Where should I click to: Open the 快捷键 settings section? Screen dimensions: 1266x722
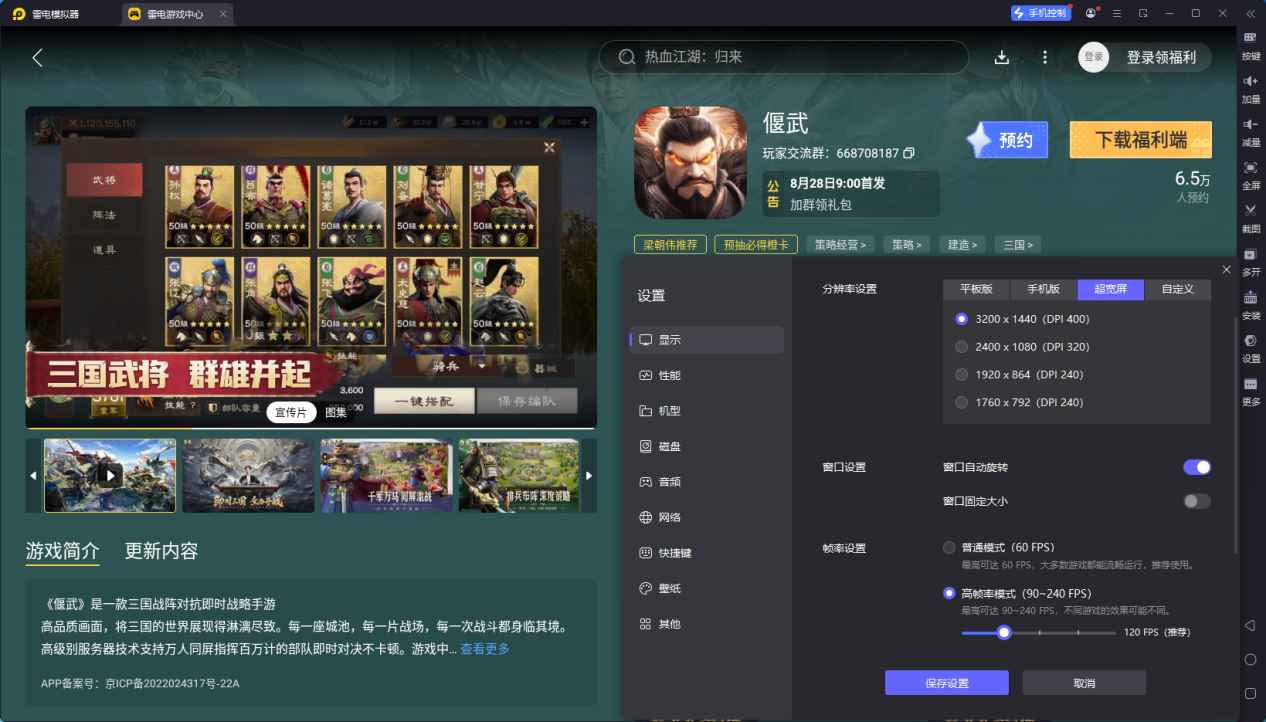pos(707,553)
